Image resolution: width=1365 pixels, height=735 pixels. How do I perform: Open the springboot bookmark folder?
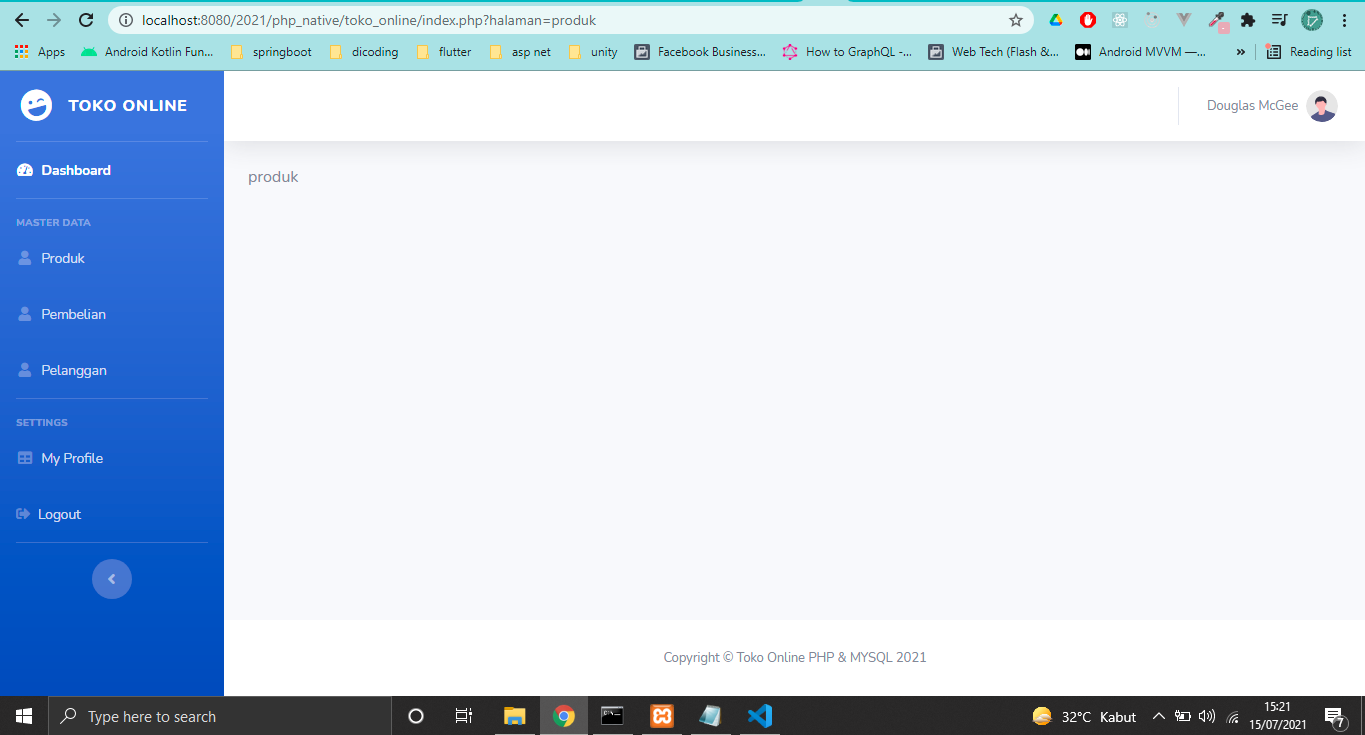(271, 52)
